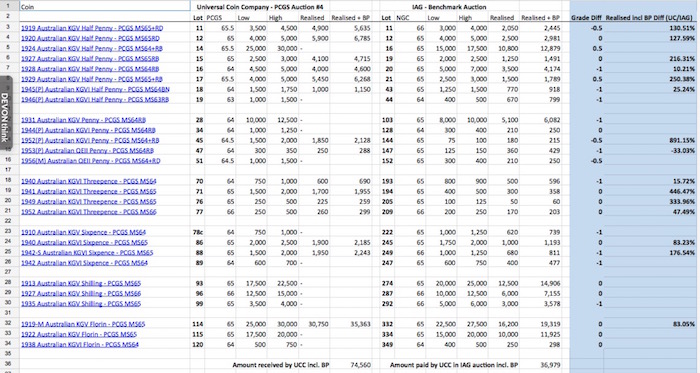Open 1927 Australian KGV Half Penny link

click(90, 58)
